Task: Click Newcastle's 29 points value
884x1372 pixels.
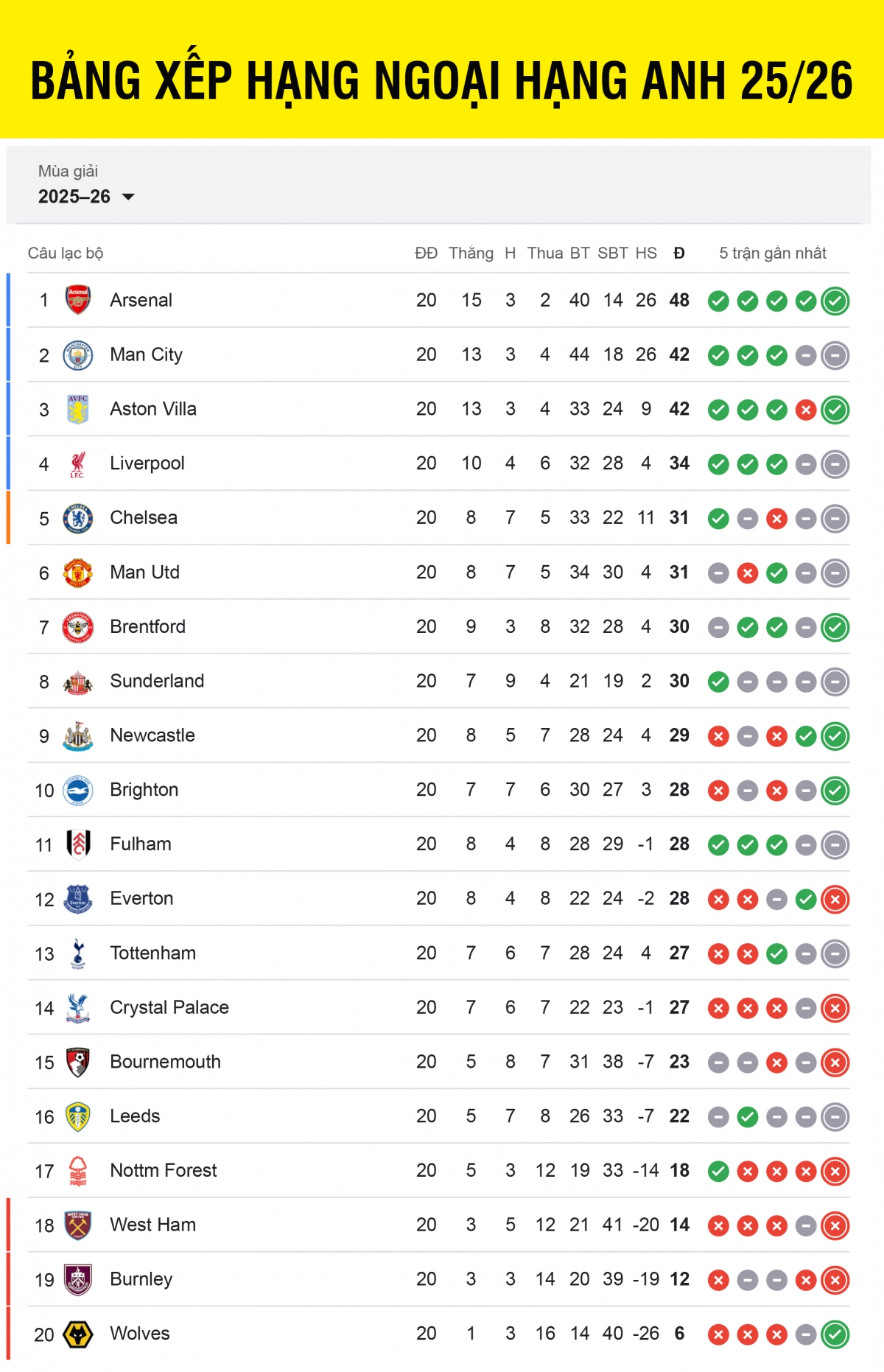Action: 679,735
